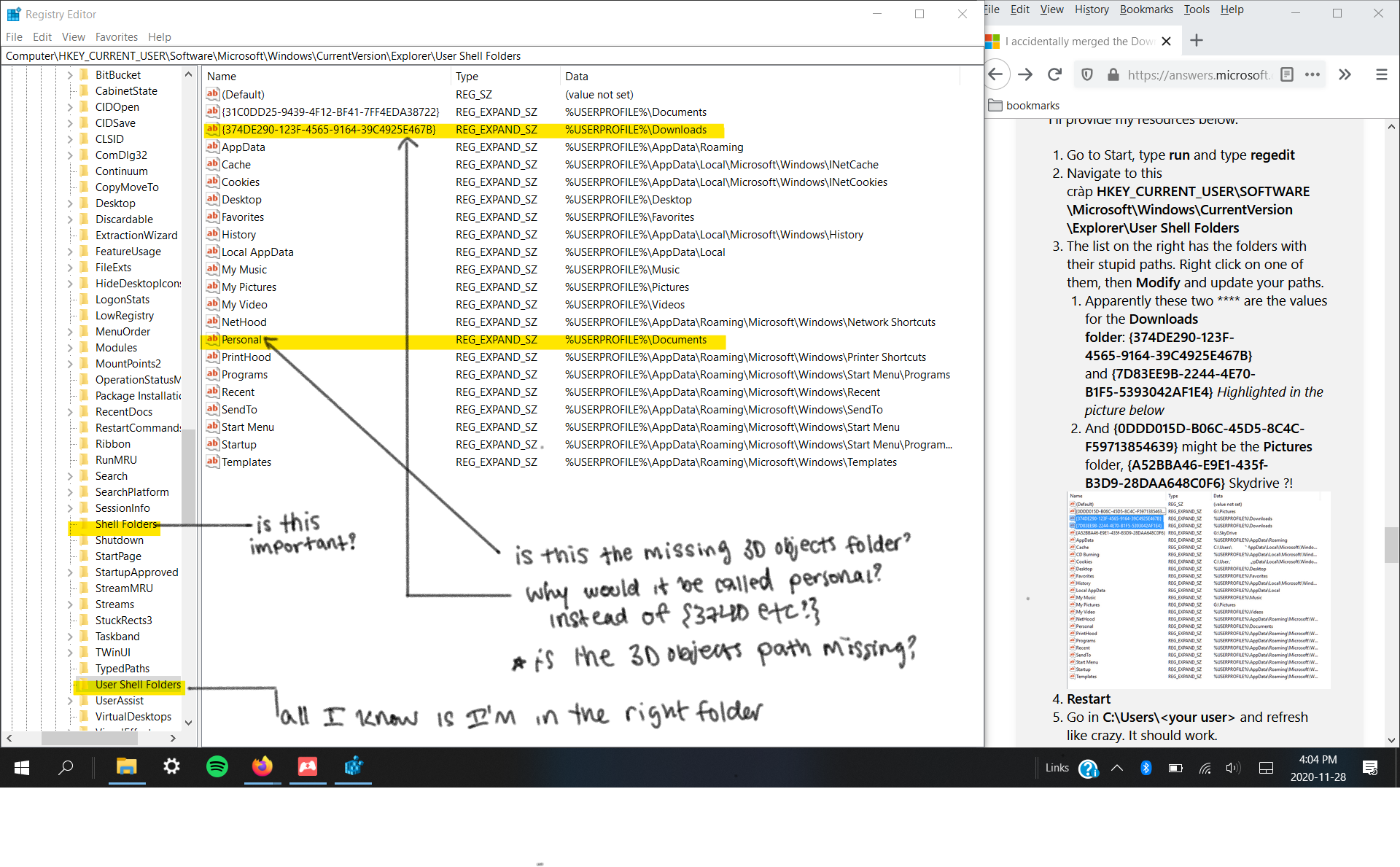Viewport: 1400px width, 867px height.
Task: Toggle Firefox reader view icon
Action: (1287, 74)
